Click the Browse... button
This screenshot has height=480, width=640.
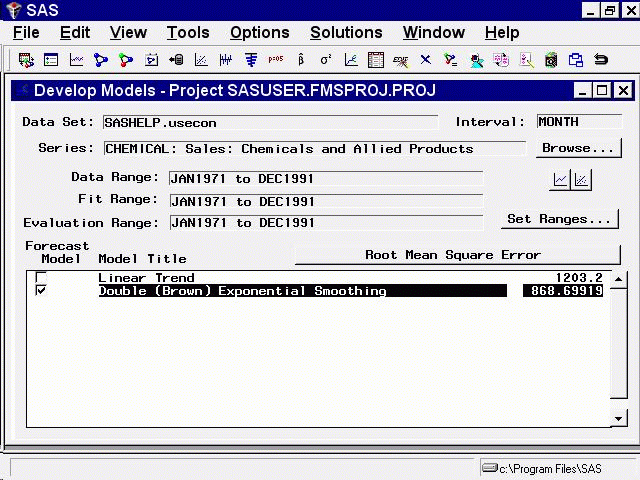tap(578, 149)
